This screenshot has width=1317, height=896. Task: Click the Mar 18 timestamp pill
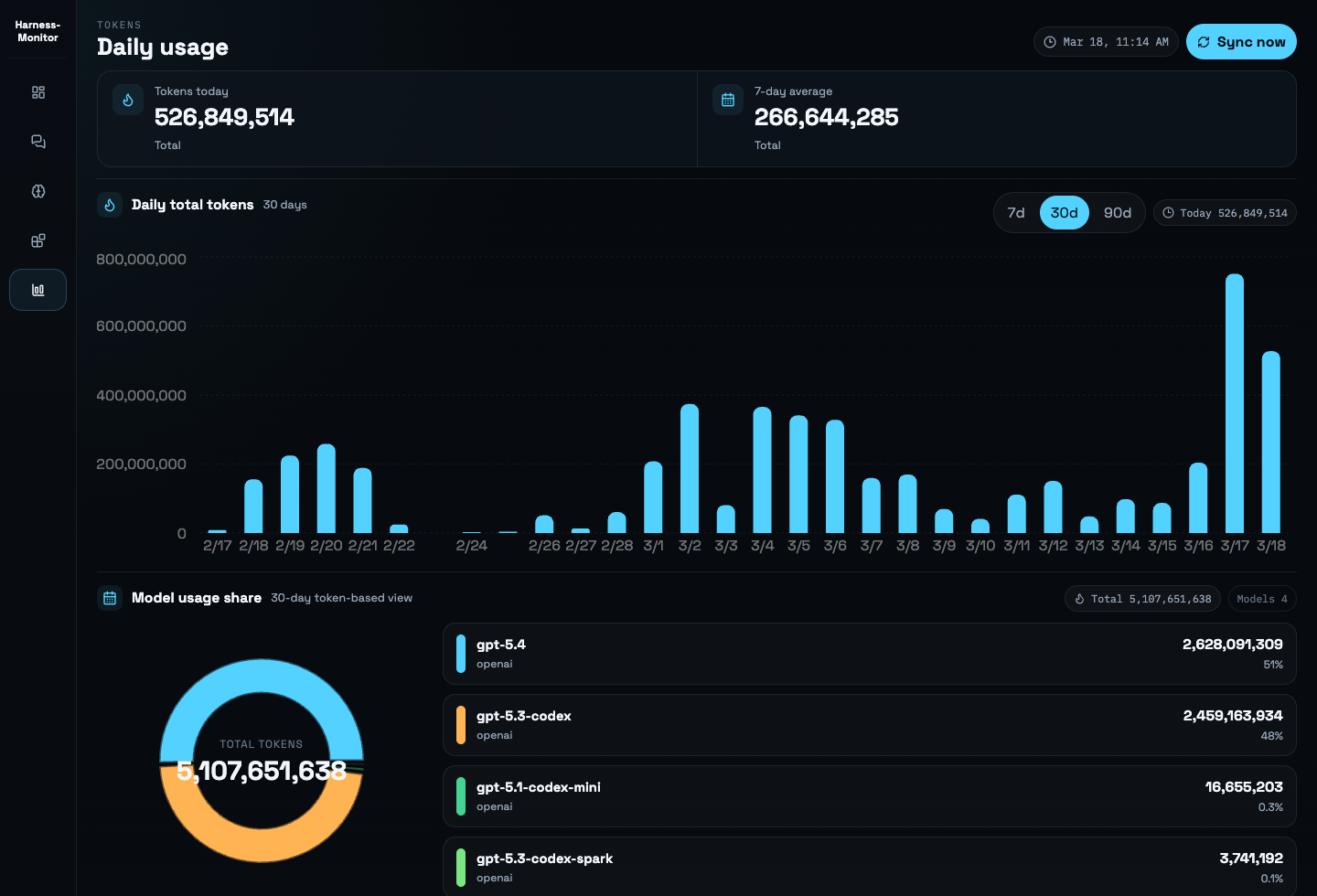(x=1106, y=42)
